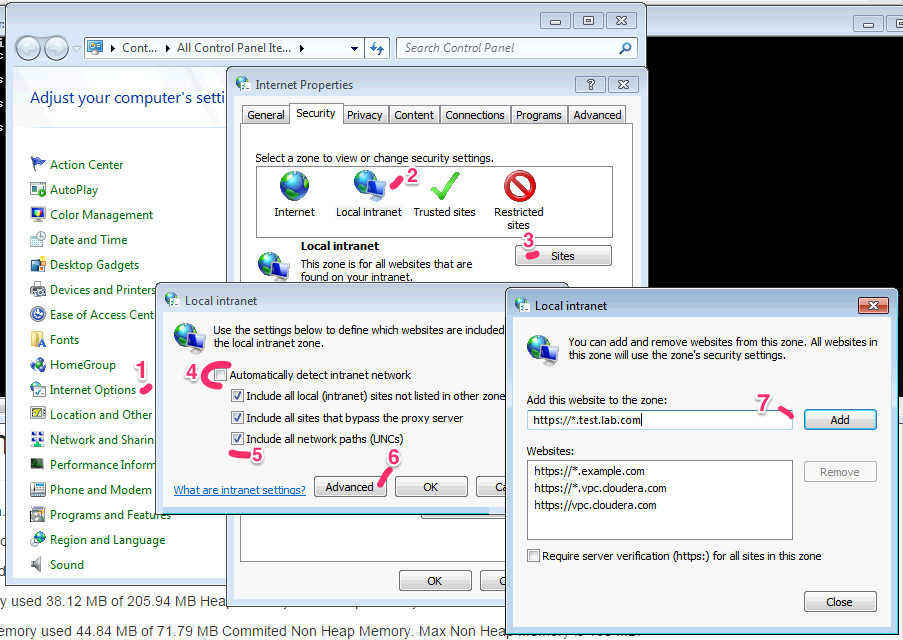The height and width of the screenshot is (640, 903).
Task: Open the Ease of Access Center icon
Action: [38, 314]
